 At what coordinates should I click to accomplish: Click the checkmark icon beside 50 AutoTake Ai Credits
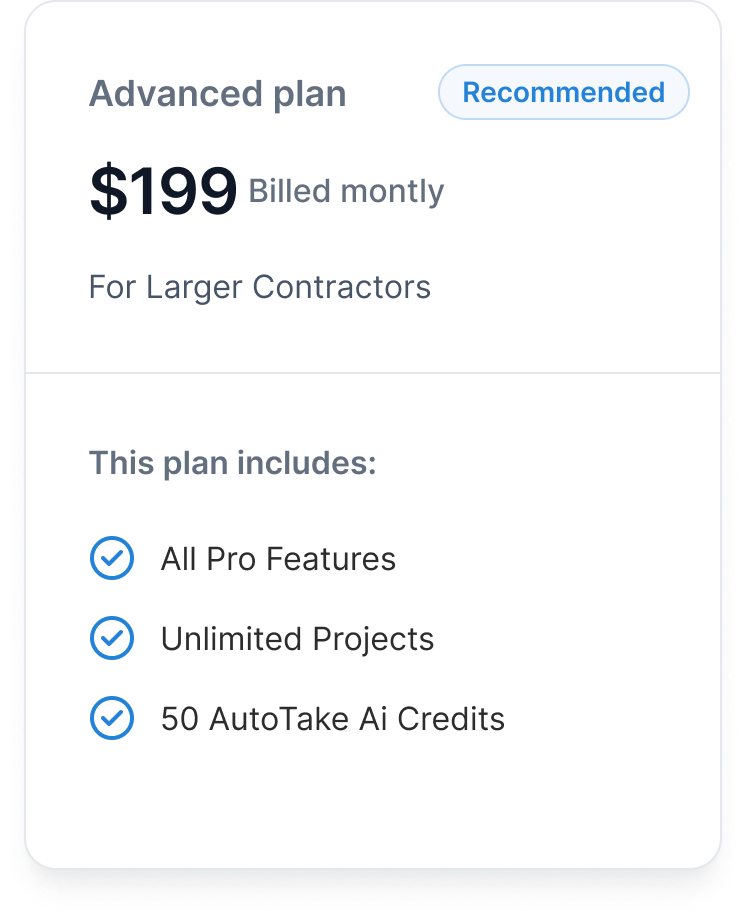112,718
